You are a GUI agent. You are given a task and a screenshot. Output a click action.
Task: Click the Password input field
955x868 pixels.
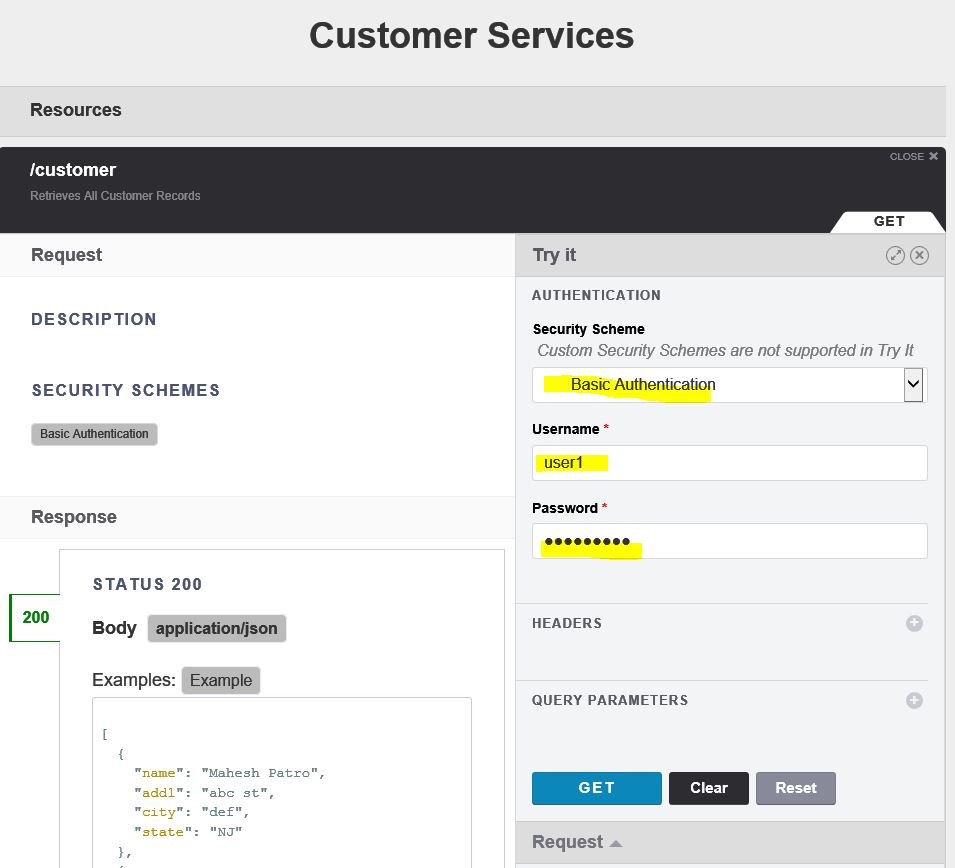tap(729, 541)
